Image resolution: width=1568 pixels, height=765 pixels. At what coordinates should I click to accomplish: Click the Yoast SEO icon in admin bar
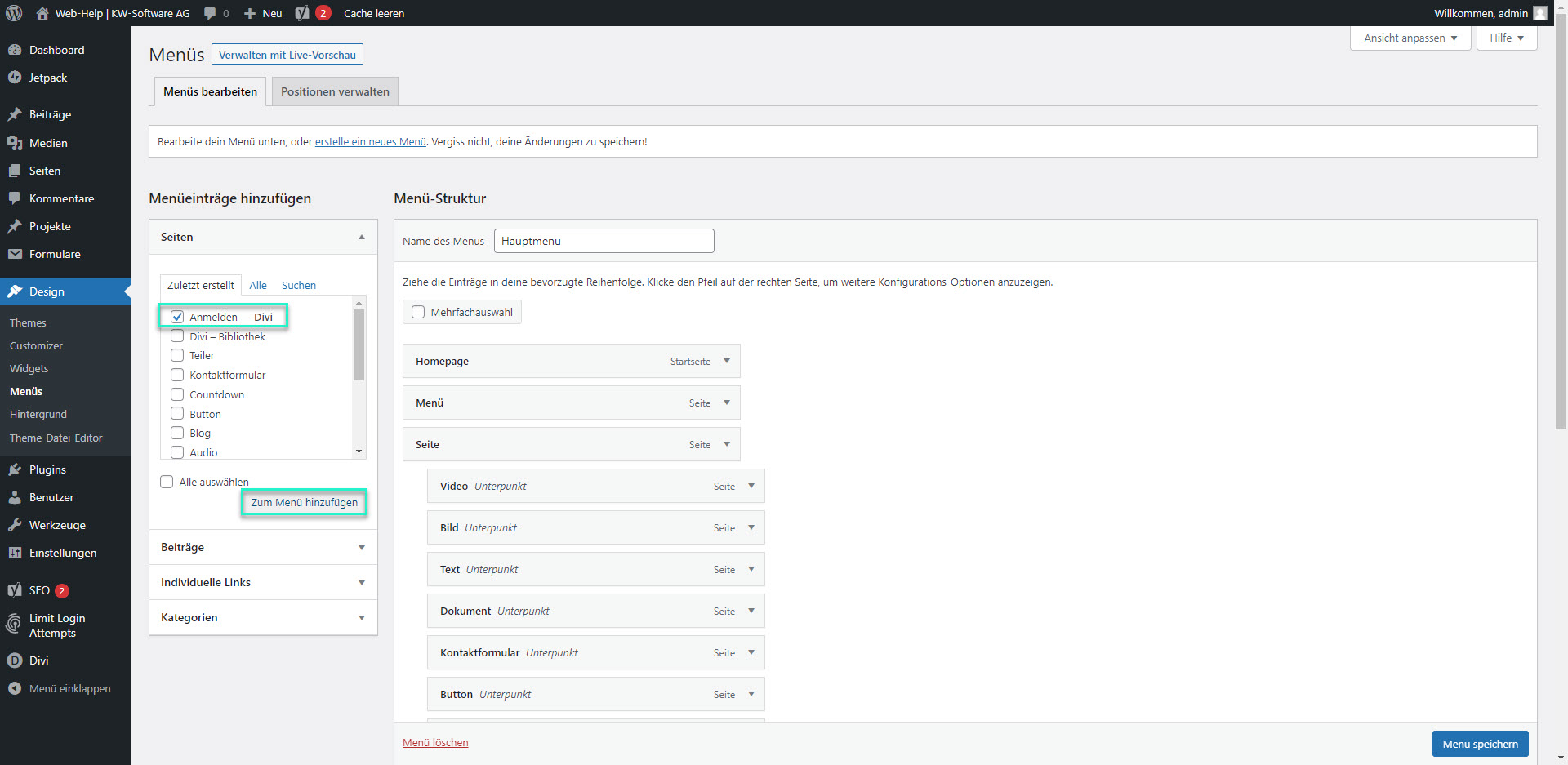(302, 13)
